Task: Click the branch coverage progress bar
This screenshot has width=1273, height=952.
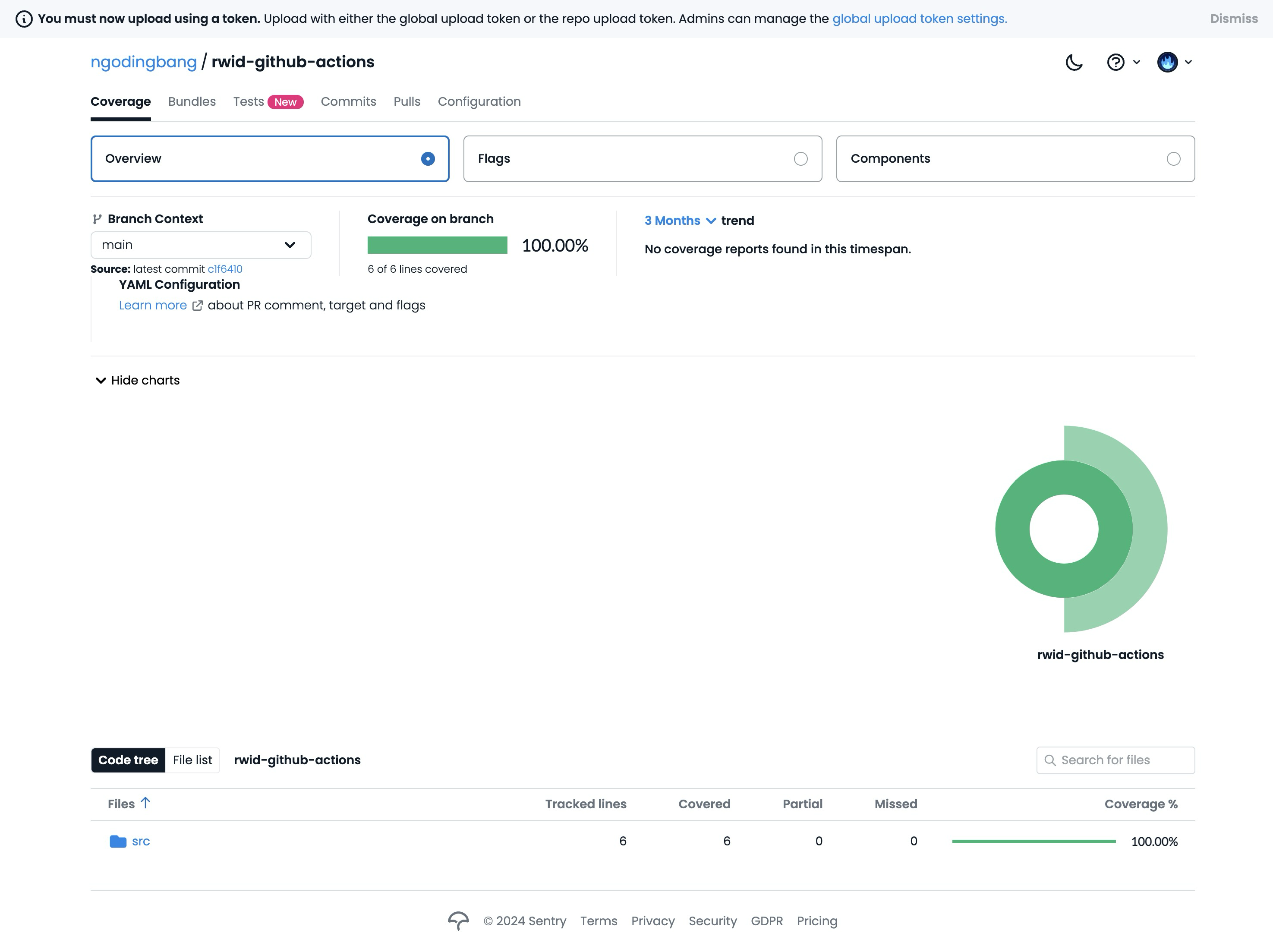Action: 438,245
